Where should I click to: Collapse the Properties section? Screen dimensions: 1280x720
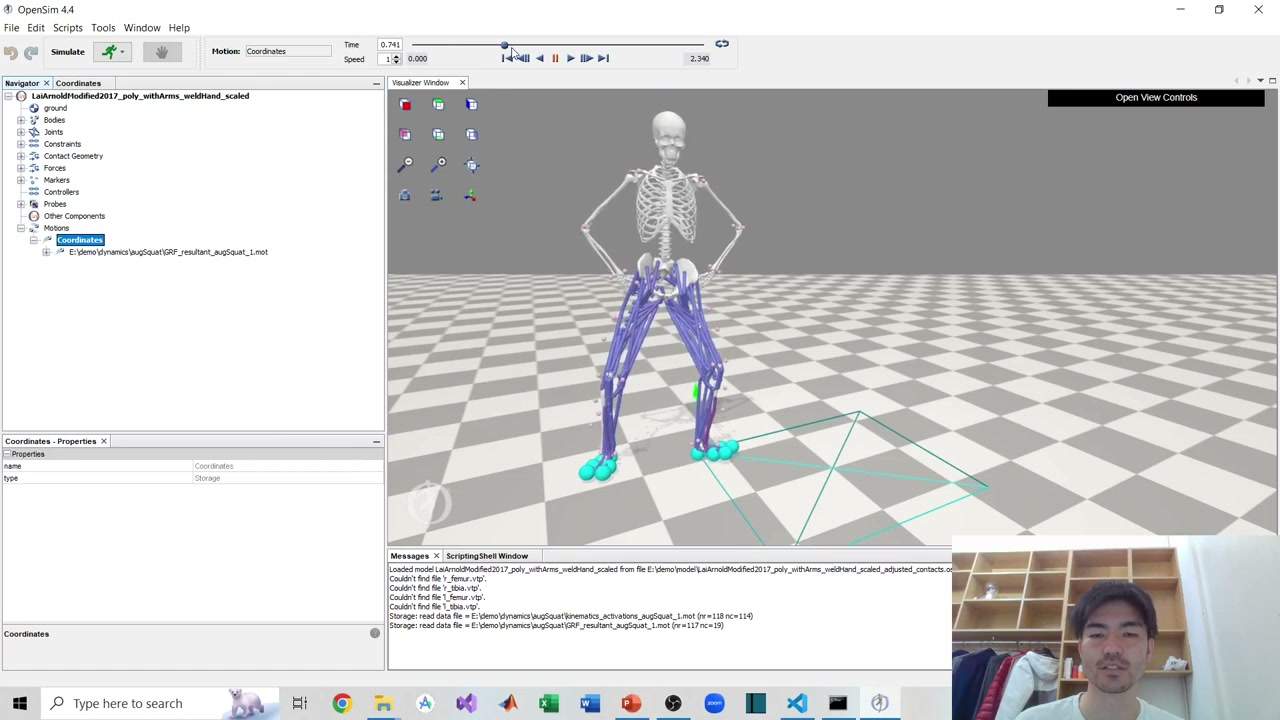(x=7, y=454)
